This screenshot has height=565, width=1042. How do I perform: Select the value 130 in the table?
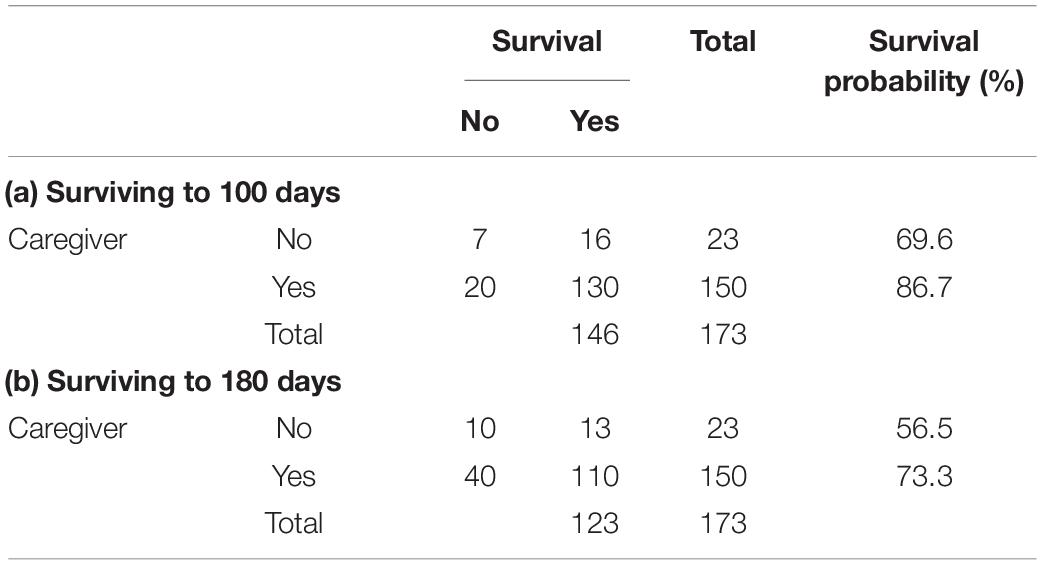(x=595, y=287)
